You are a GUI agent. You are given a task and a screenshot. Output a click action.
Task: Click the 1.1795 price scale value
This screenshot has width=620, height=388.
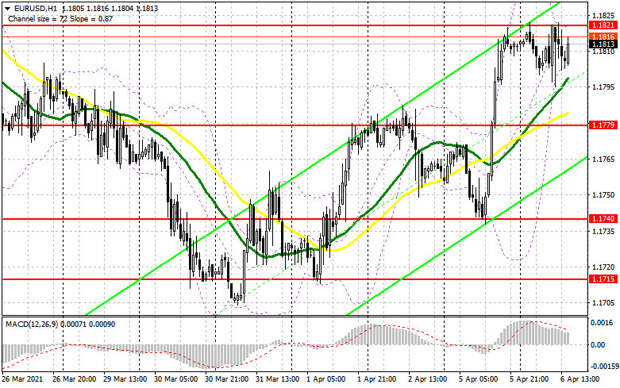coord(603,87)
